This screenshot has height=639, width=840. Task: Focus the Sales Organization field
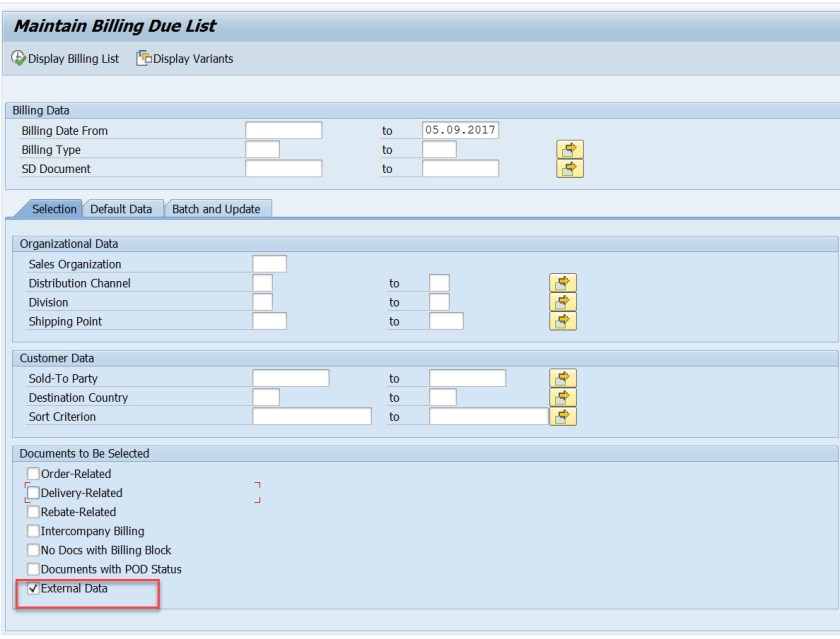click(269, 264)
